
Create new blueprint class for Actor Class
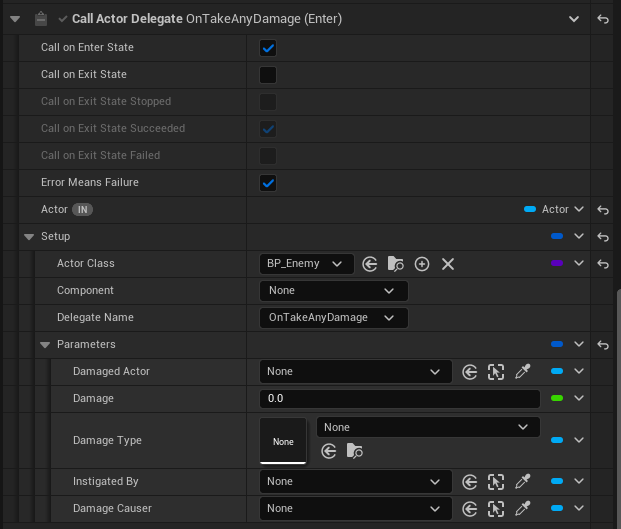pyautogui.click(x=422, y=264)
